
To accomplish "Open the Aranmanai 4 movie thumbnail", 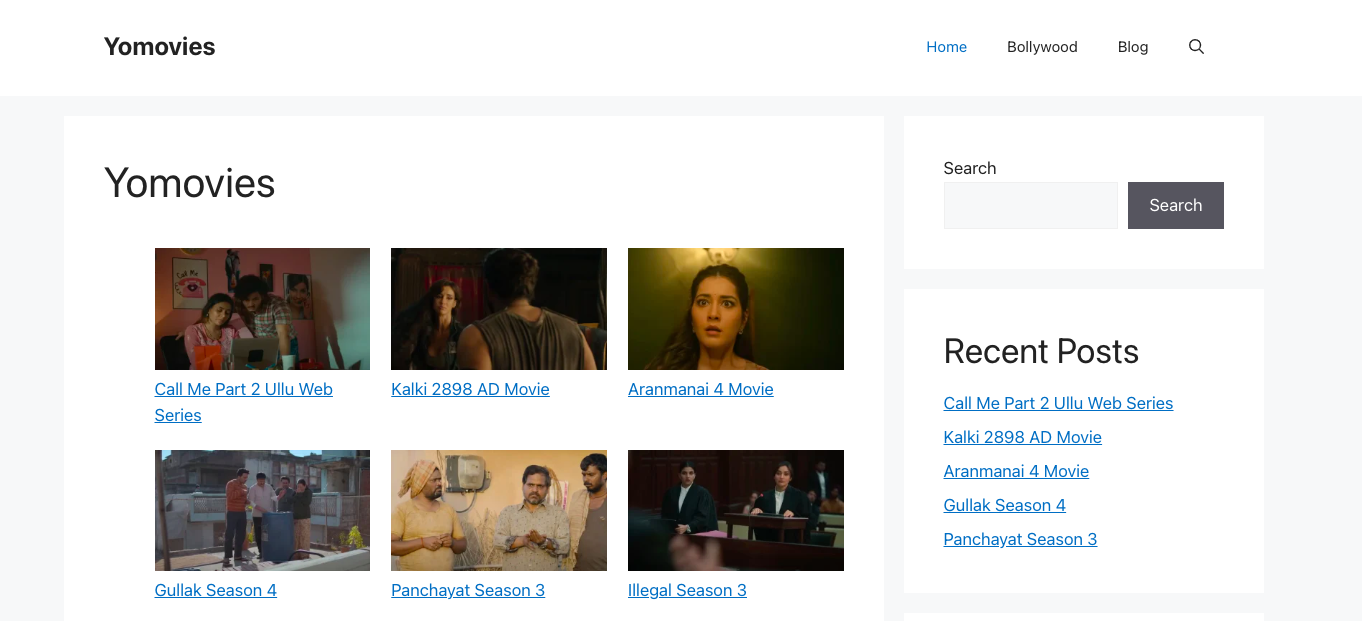I will [x=736, y=309].
